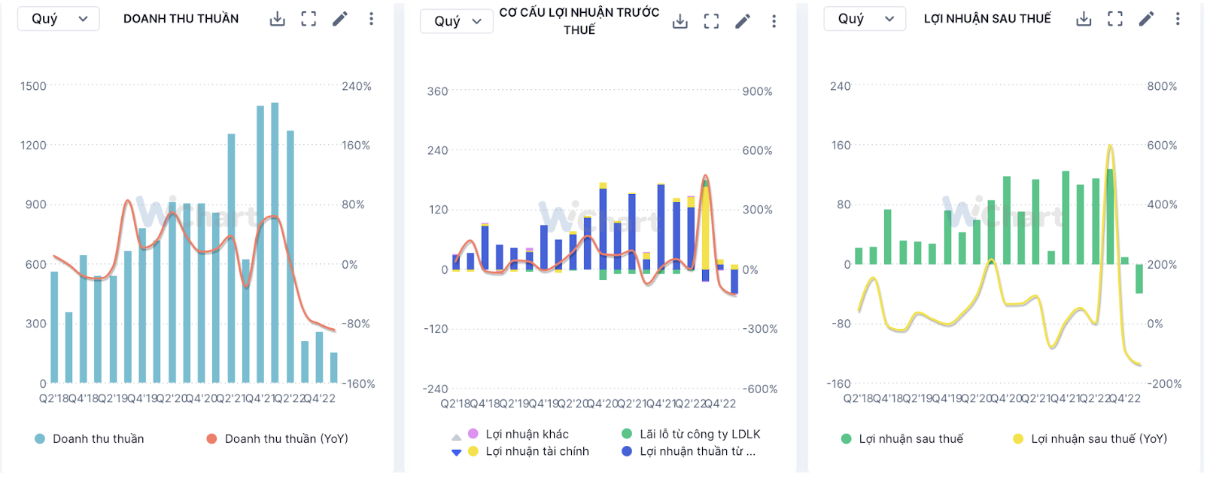Click the yellow Lợi nhuận sau thuế (YoY) legend dot

pos(1018,439)
